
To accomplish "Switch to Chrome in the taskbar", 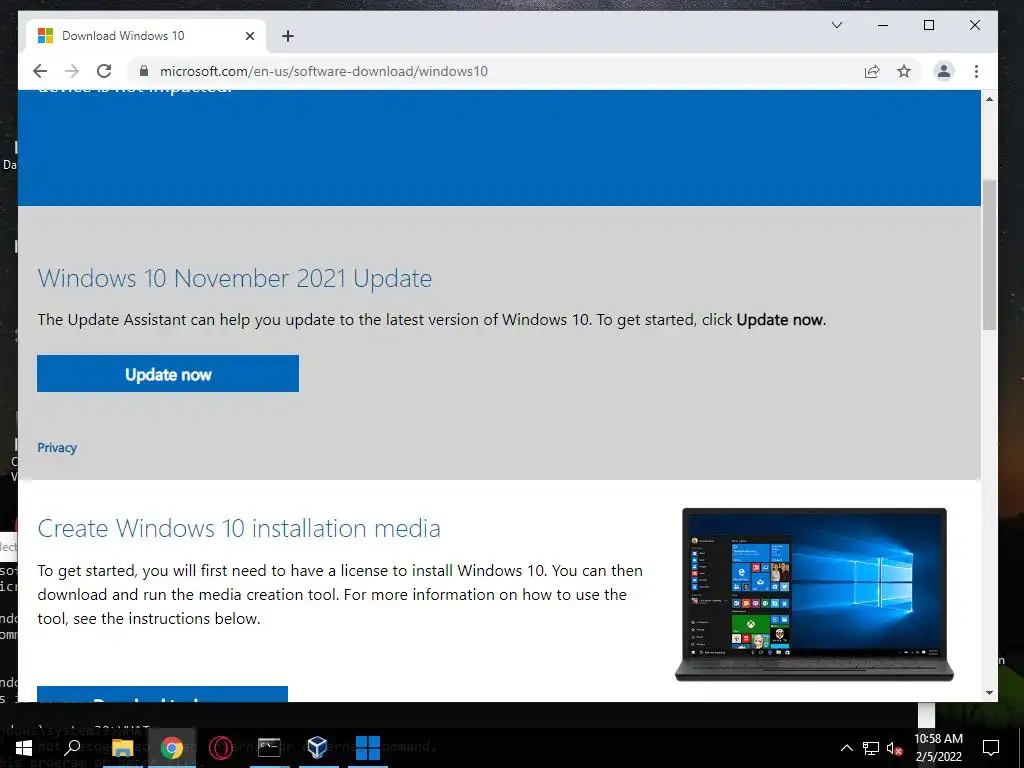I will [x=172, y=748].
